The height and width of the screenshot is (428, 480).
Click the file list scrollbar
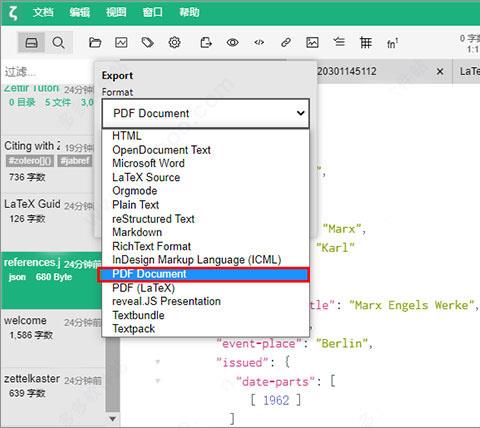[x=113, y=375]
